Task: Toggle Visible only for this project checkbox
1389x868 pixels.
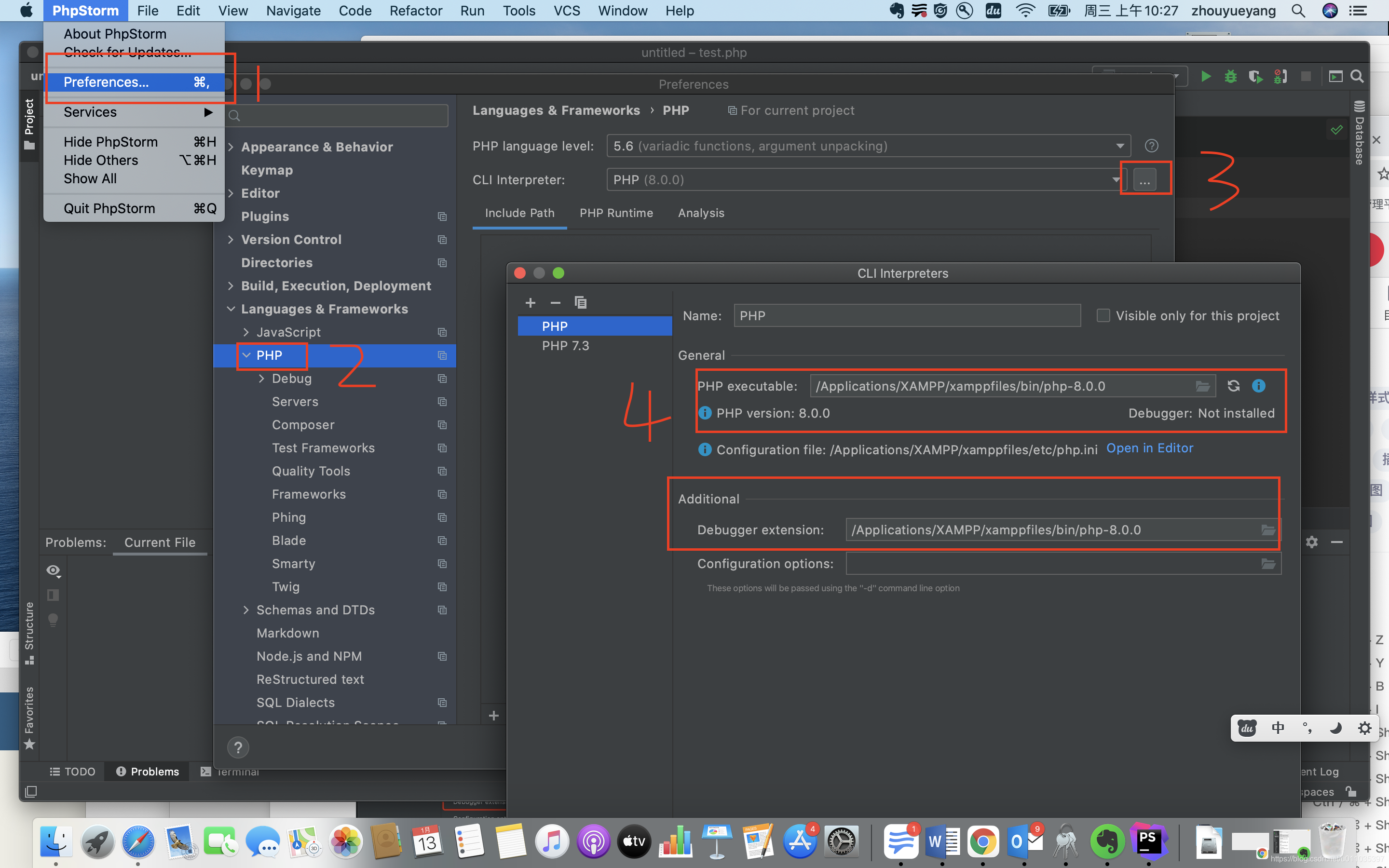Action: pos(1102,315)
